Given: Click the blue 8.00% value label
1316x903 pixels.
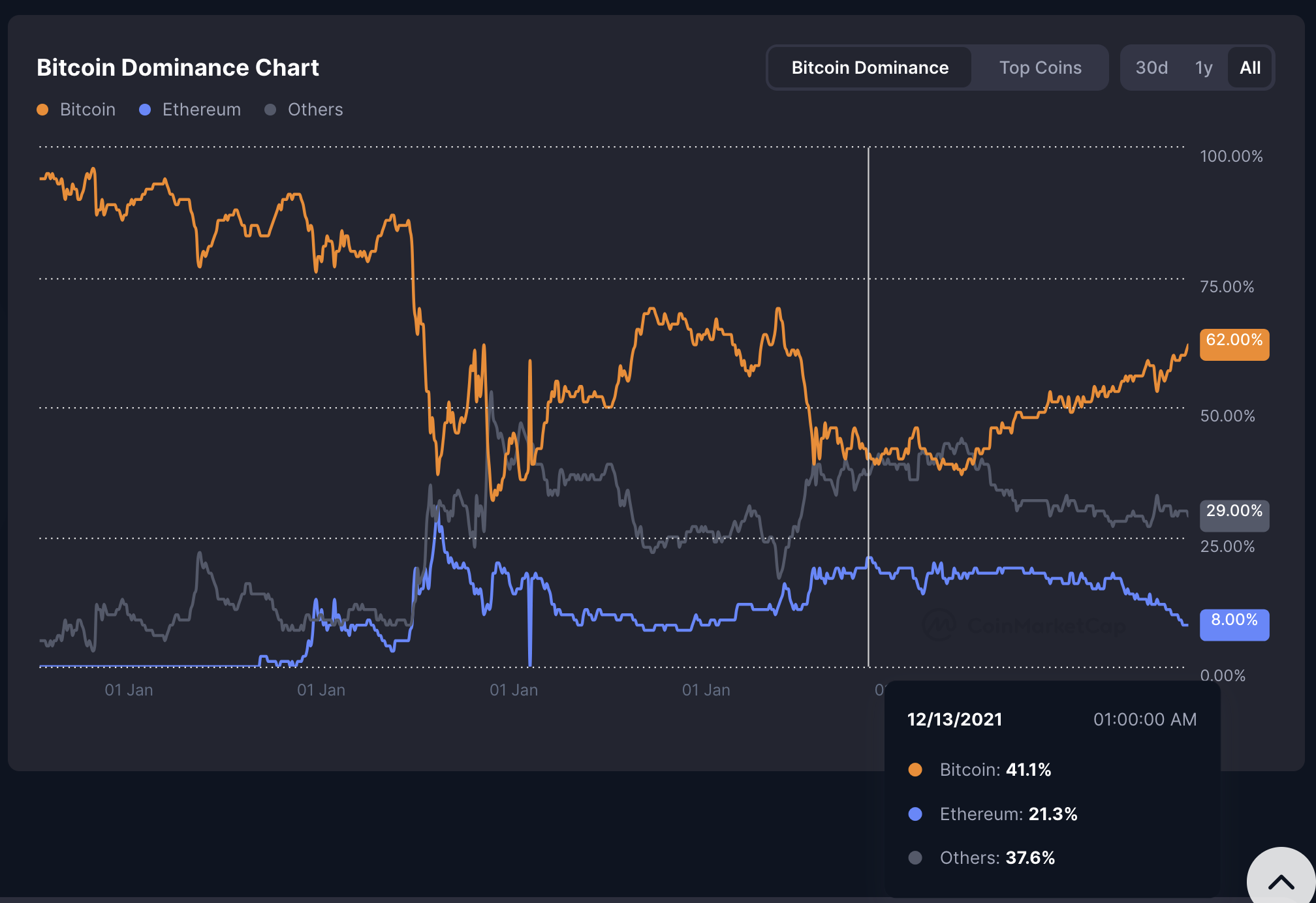Looking at the screenshot, I should pos(1234,623).
